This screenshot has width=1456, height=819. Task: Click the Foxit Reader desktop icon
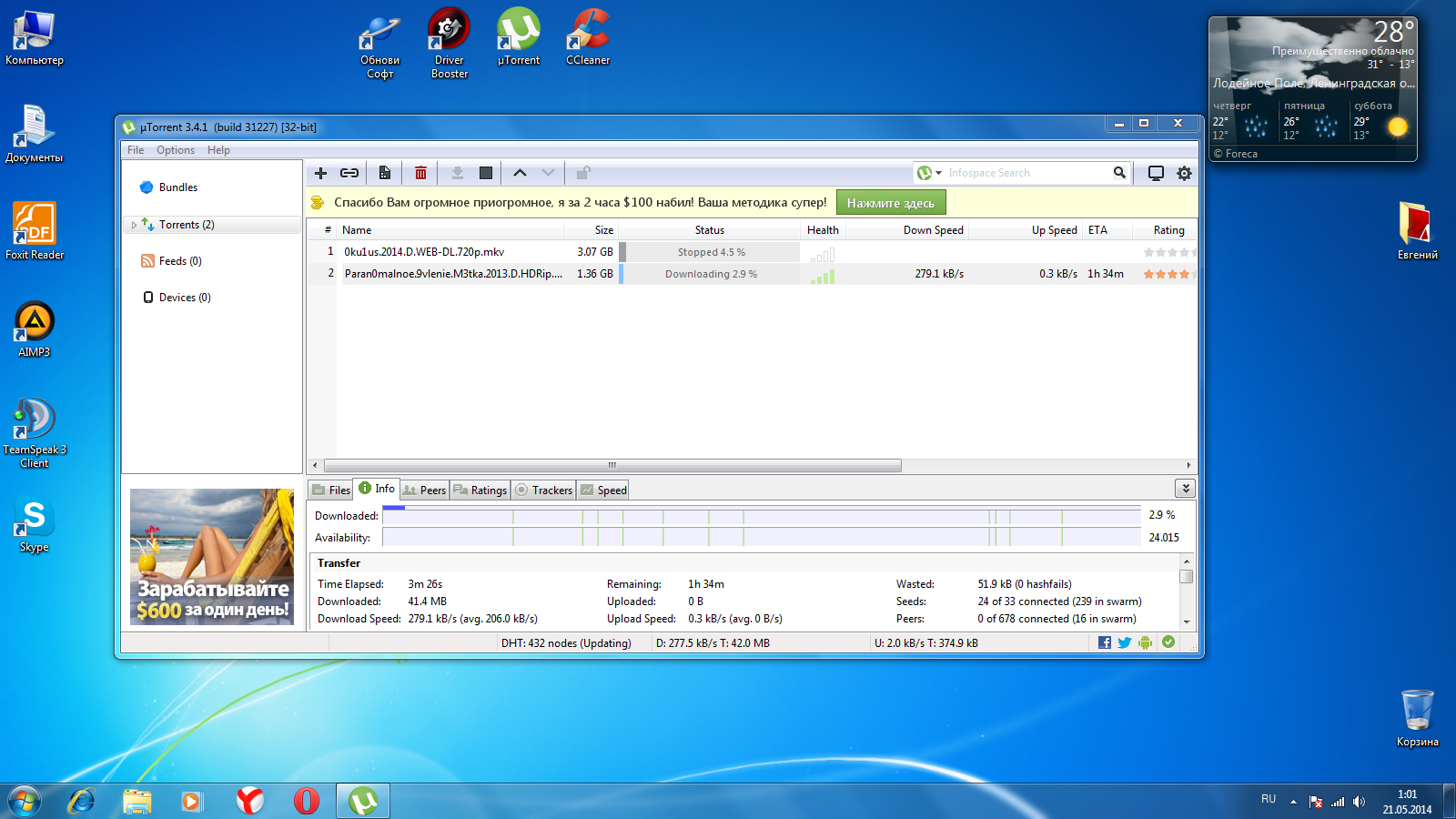click(x=35, y=231)
